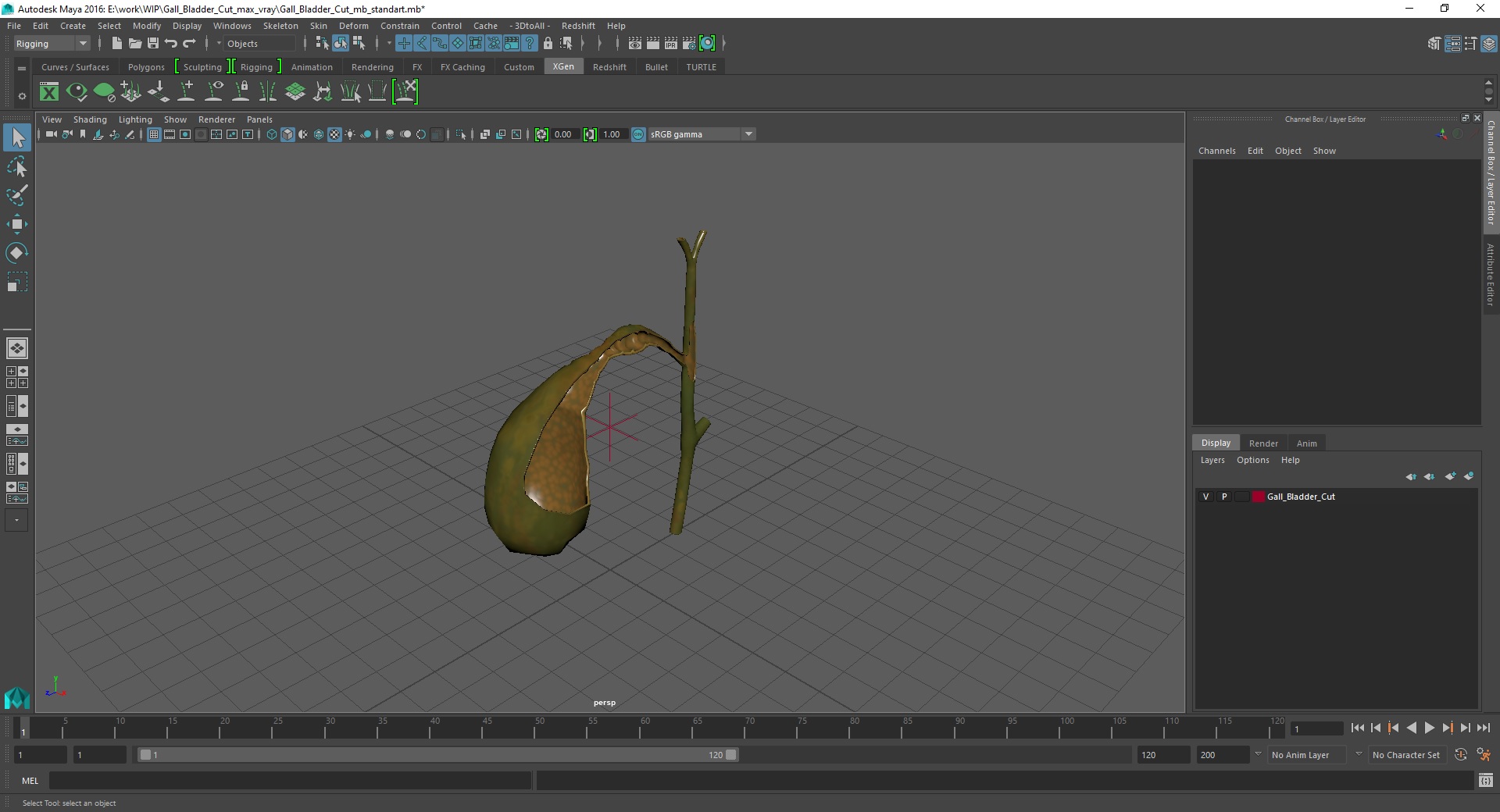Screen dimensions: 1500x812
Task: Open the shelf gear options icon
Action: [22, 97]
